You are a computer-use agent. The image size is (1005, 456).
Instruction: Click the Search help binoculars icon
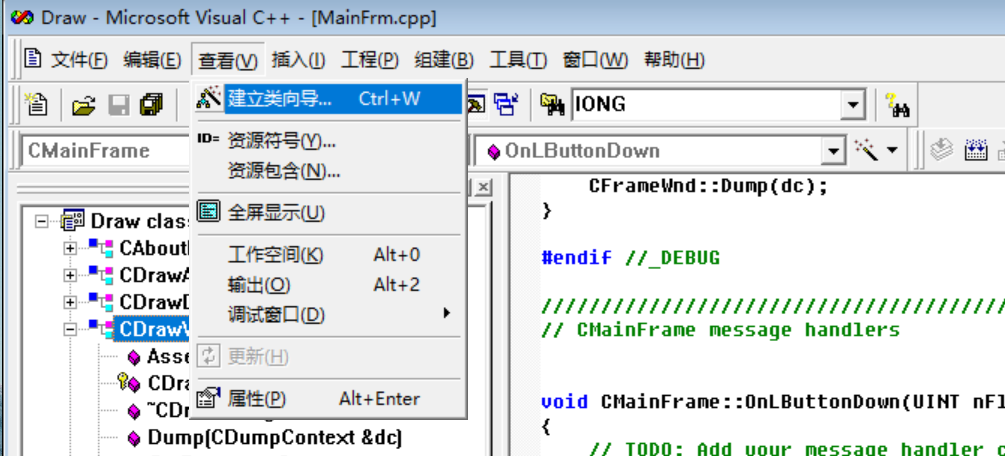898,105
